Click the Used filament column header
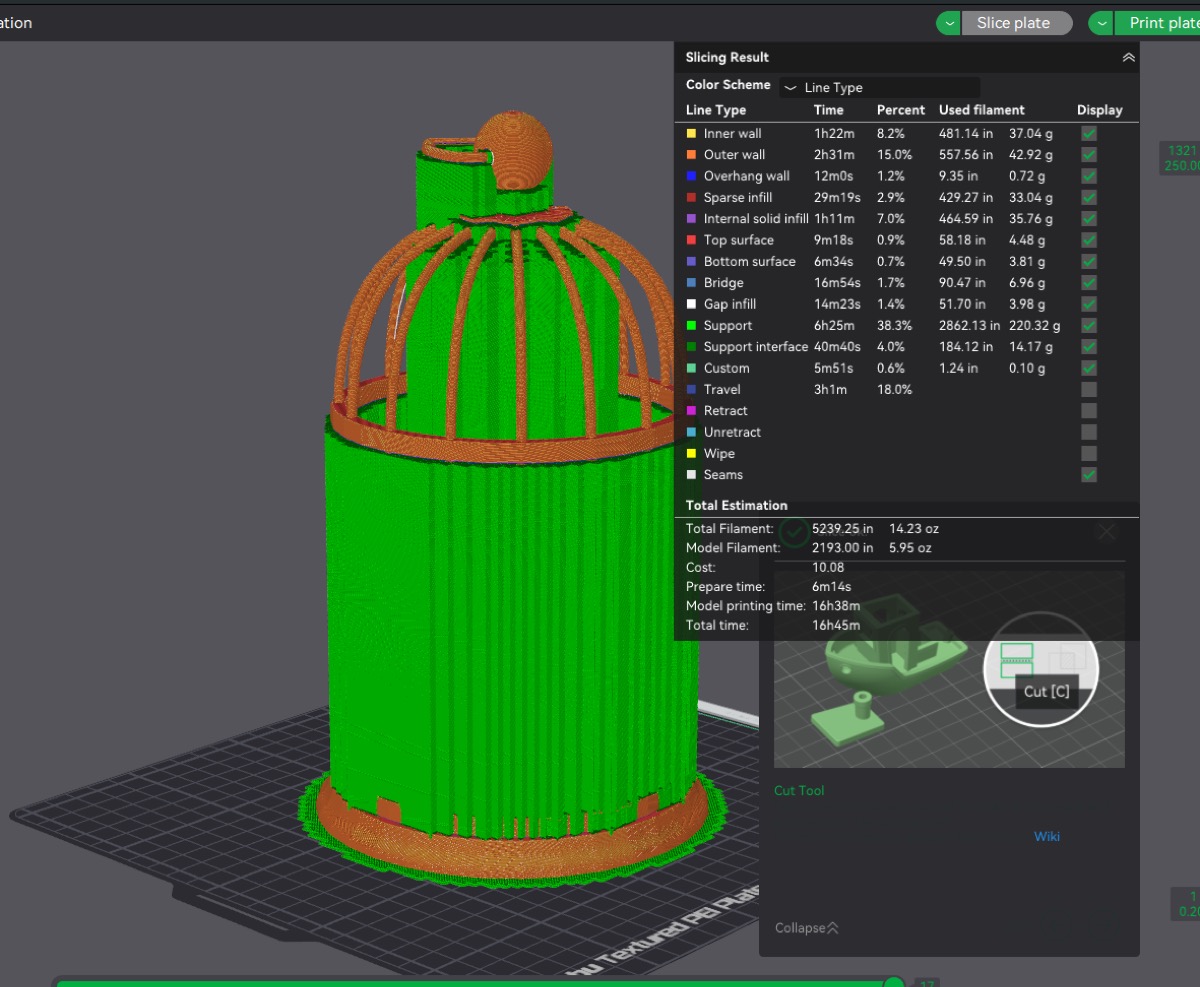 click(x=982, y=110)
